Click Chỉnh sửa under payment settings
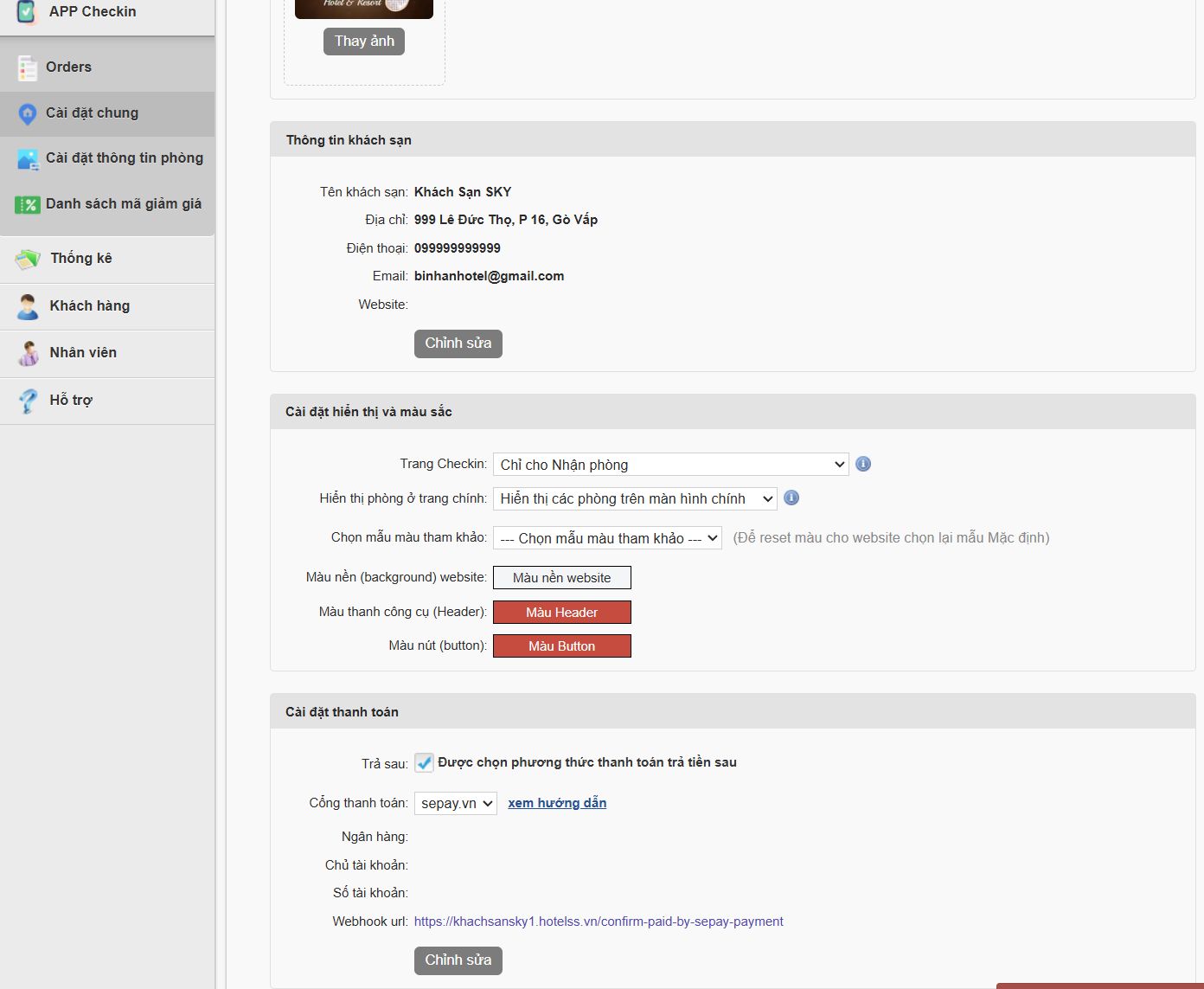This screenshot has height=989, width=1204. (458, 960)
